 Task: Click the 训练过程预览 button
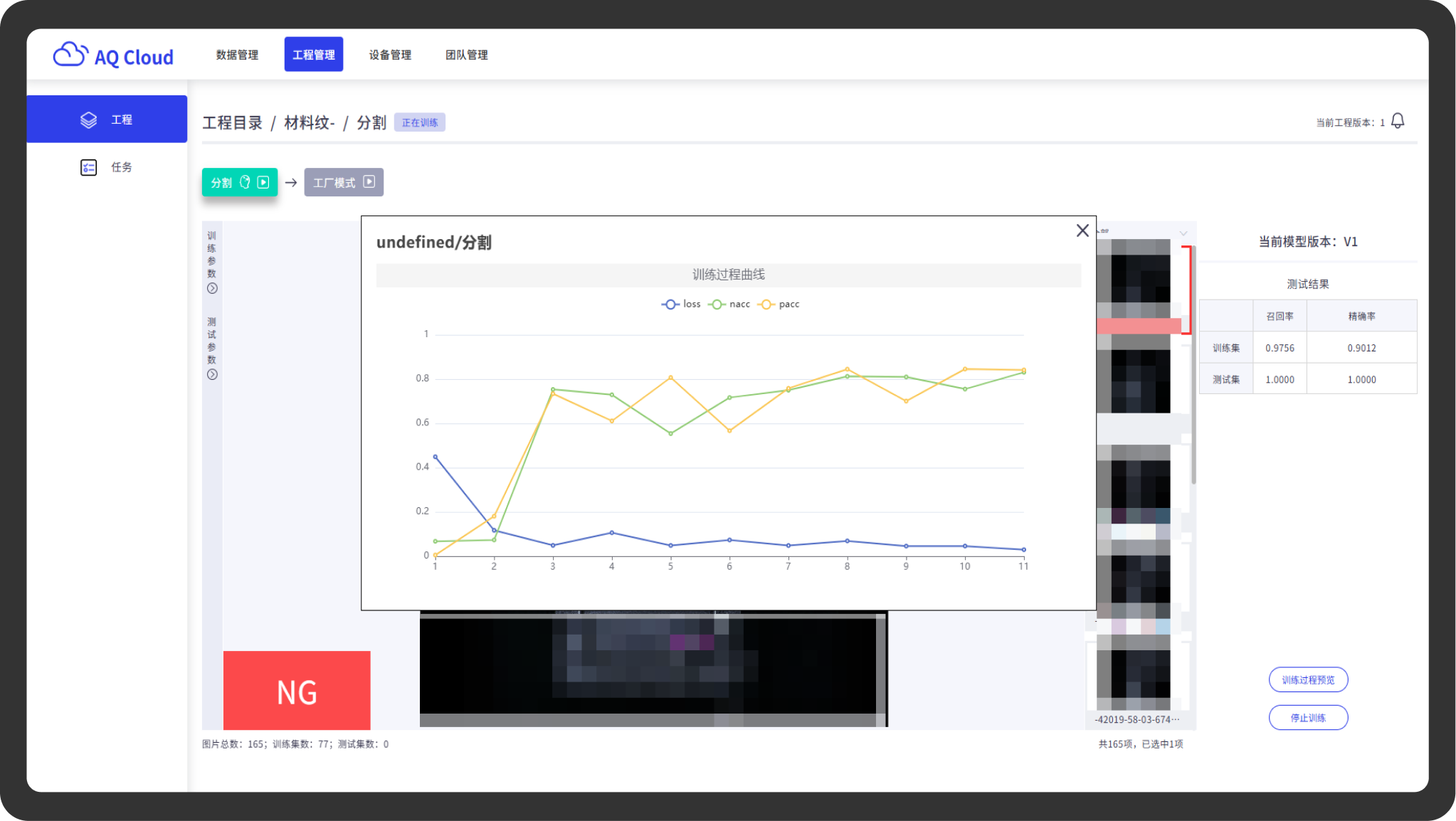click(1307, 679)
